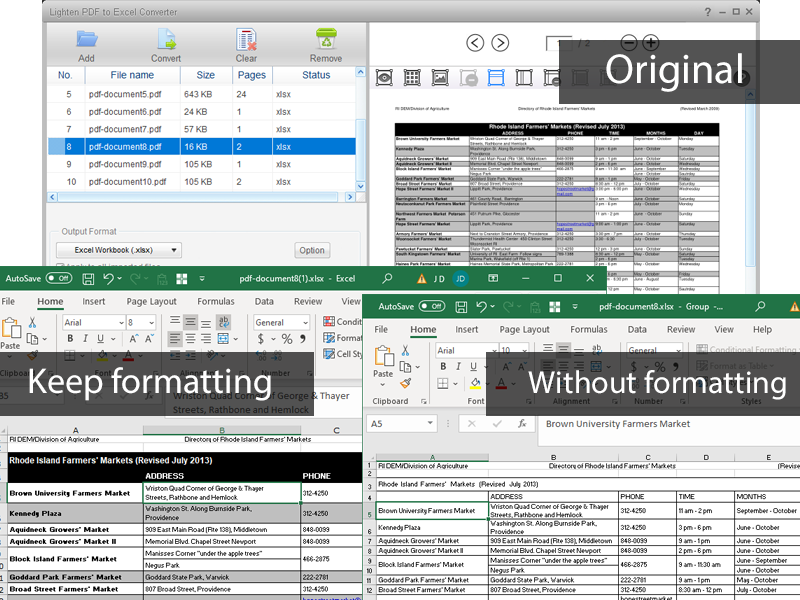This screenshot has height=600, width=800.
Task: Click the file list horizontal scrollbar
Action: 202,196
